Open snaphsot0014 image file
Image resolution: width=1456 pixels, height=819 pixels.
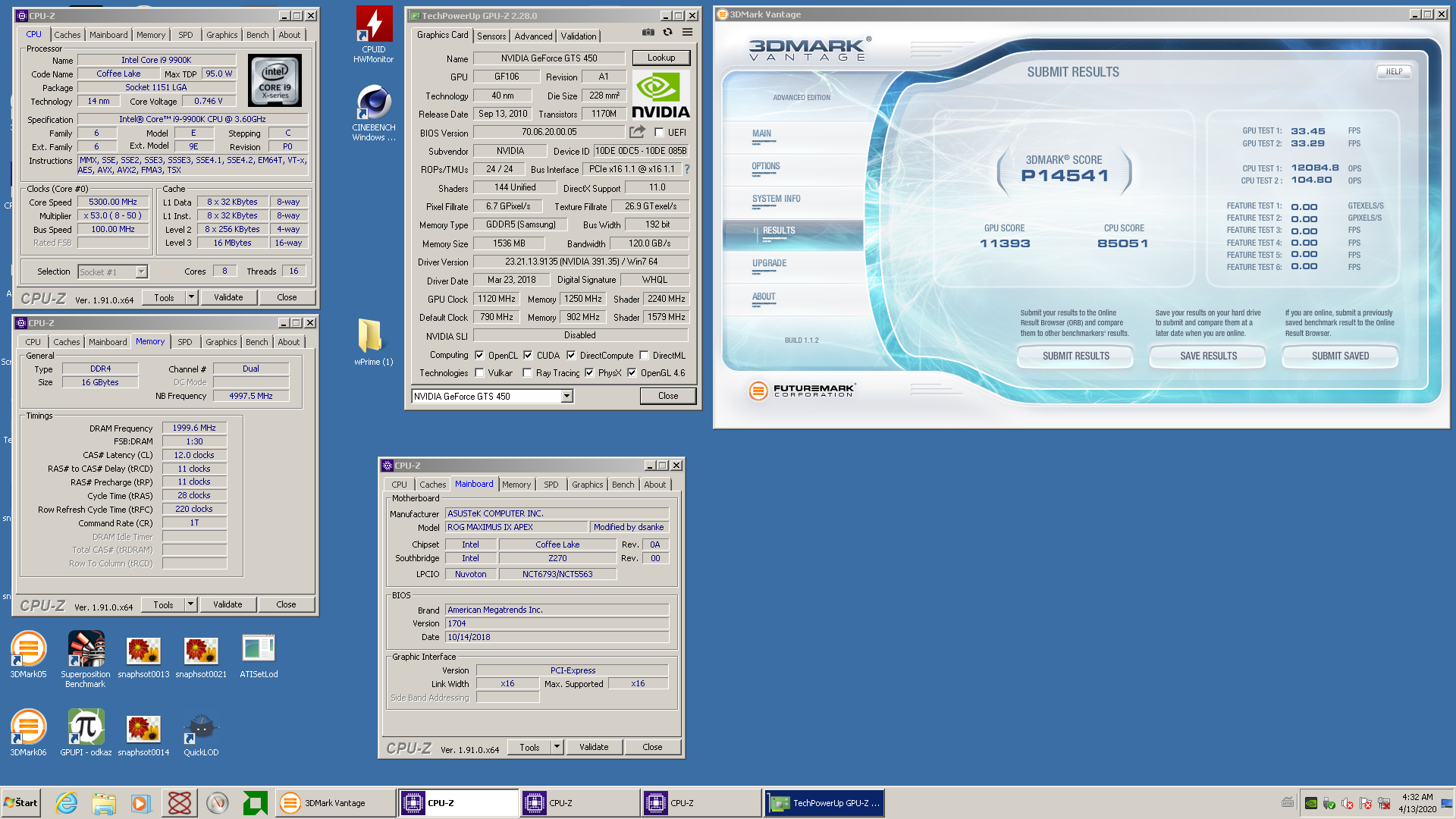(x=143, y=736)
